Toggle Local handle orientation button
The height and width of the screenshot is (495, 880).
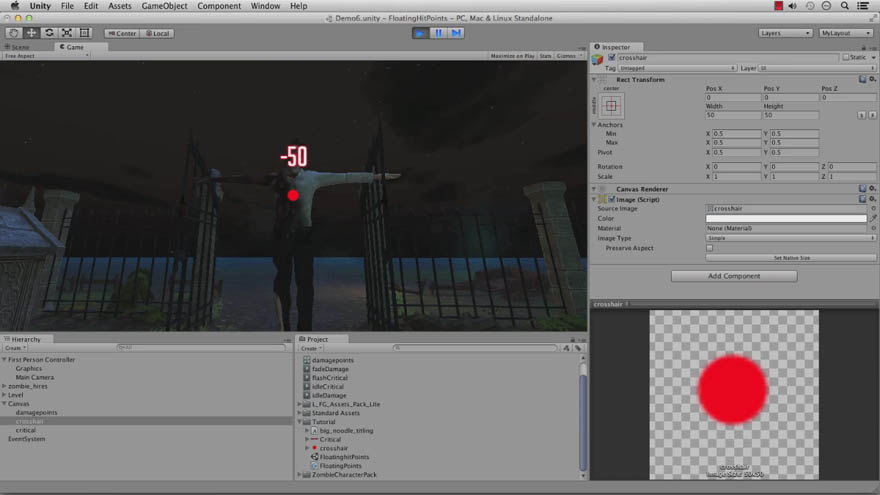[157, 34]
